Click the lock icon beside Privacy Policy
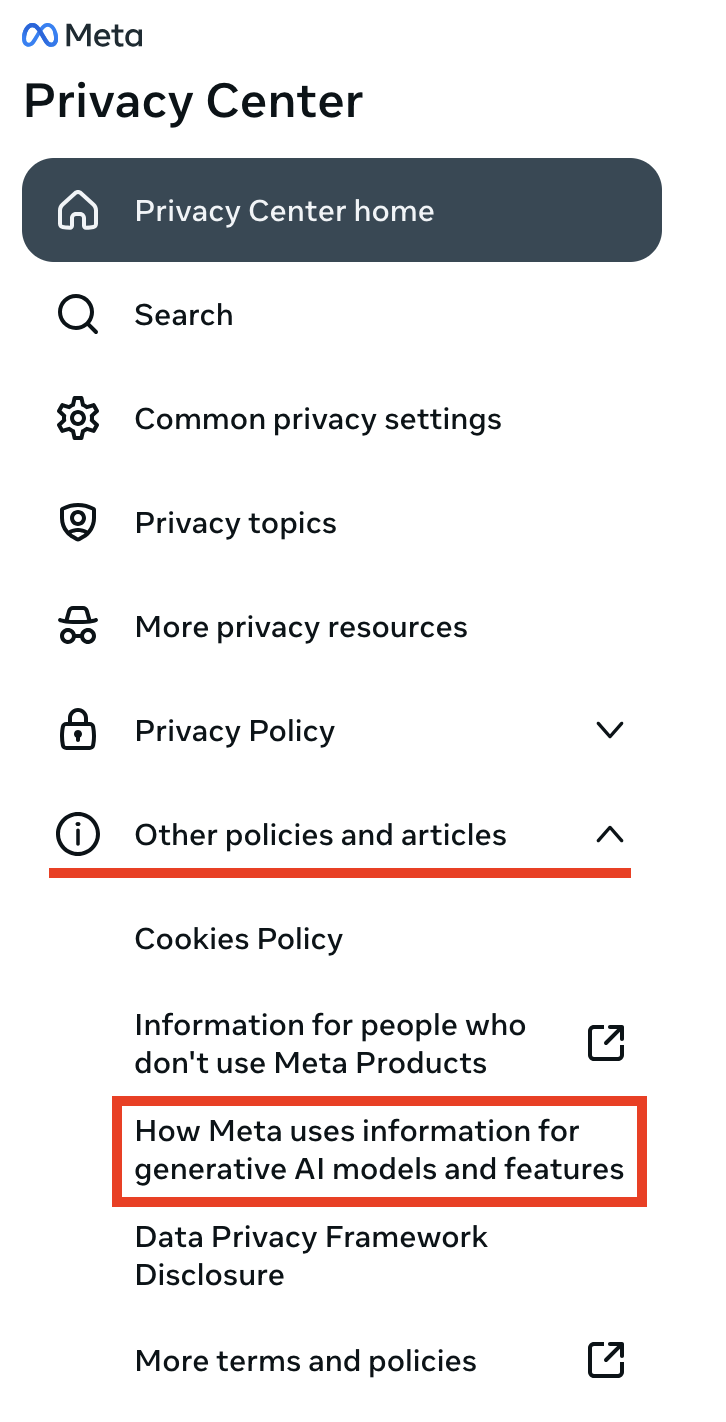The image size is (726, 1422). pyautogui.click(x=77, y=730)
